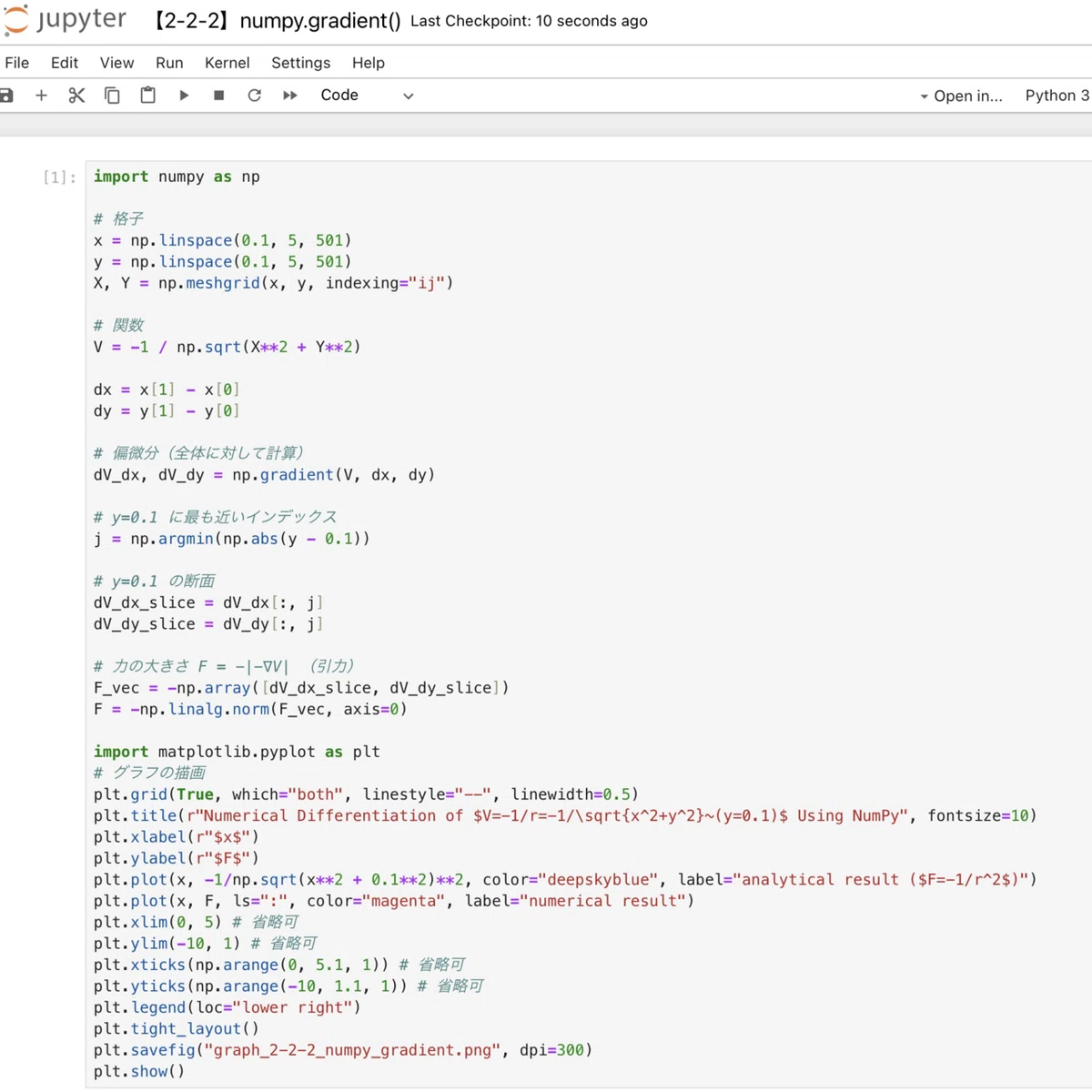
Task: Click the F = -np.linalg.norm line
Action: 250,709
